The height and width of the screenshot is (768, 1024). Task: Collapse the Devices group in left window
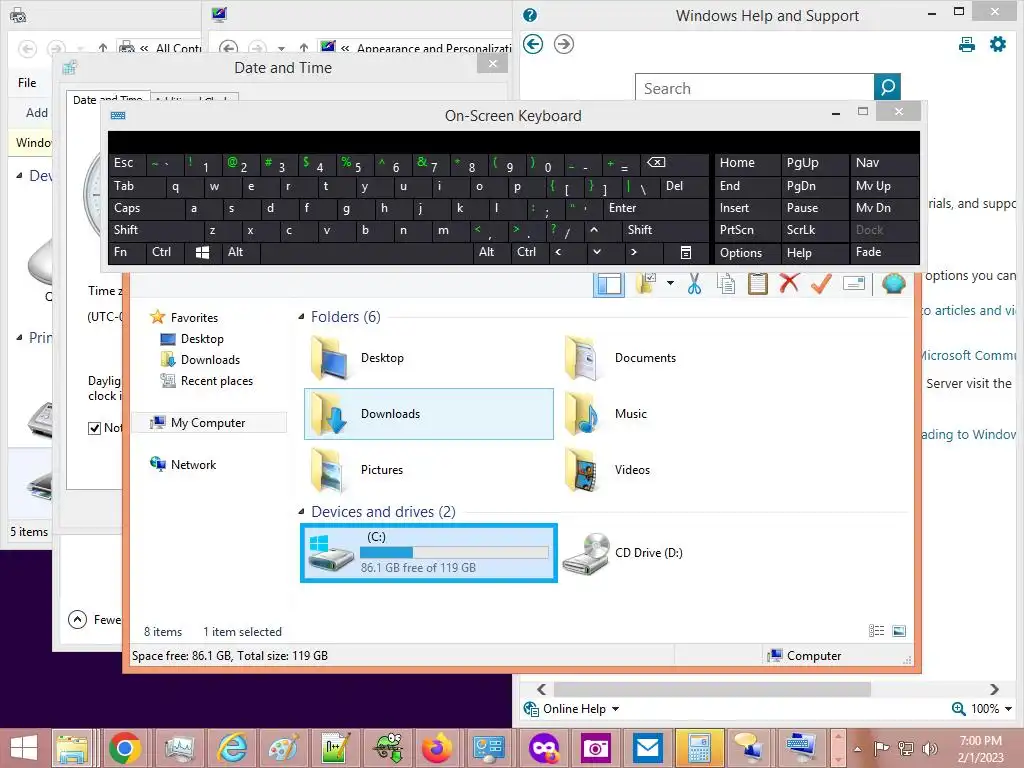click(x=19, y=176)
